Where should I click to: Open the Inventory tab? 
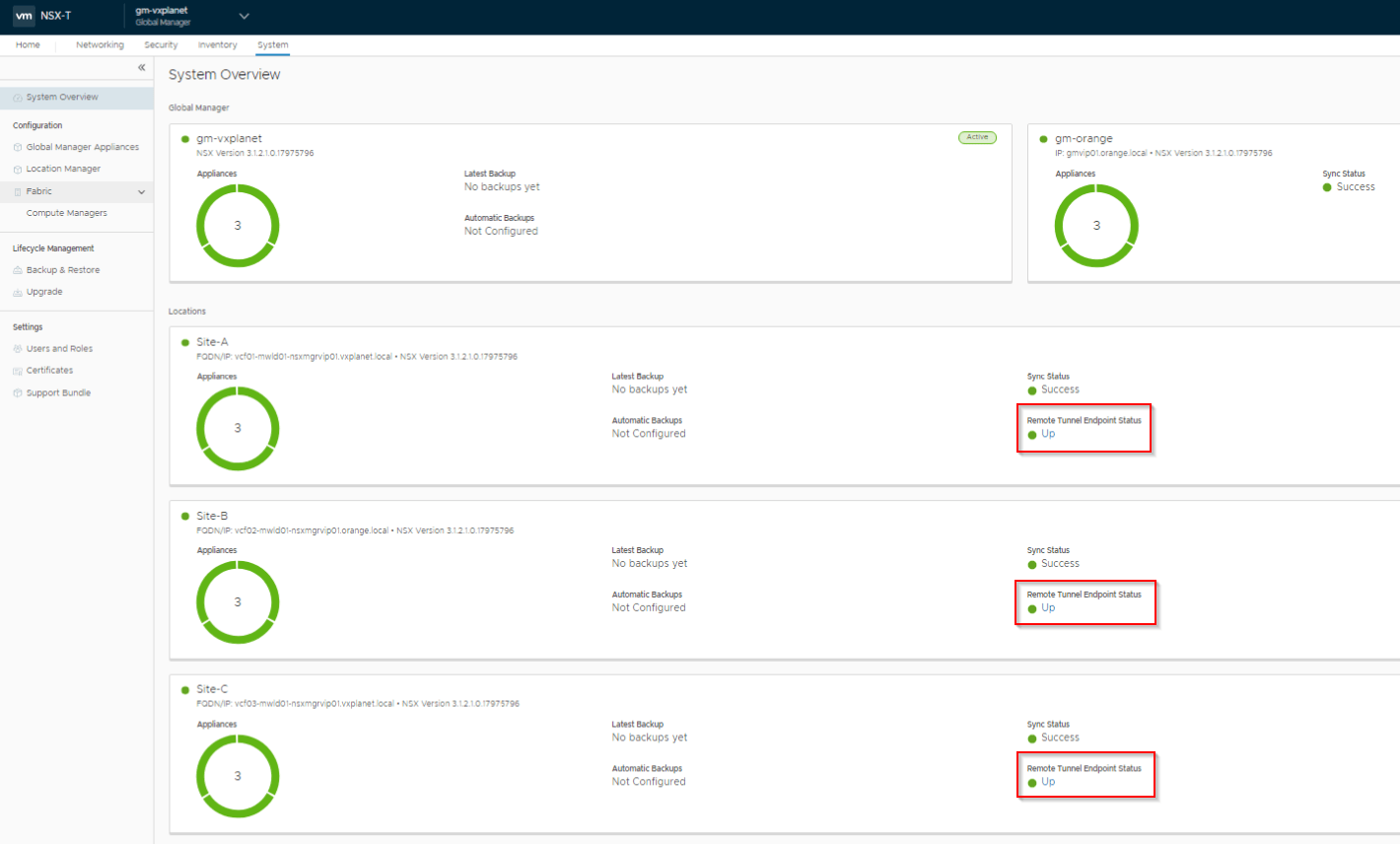tap(217, 44)
